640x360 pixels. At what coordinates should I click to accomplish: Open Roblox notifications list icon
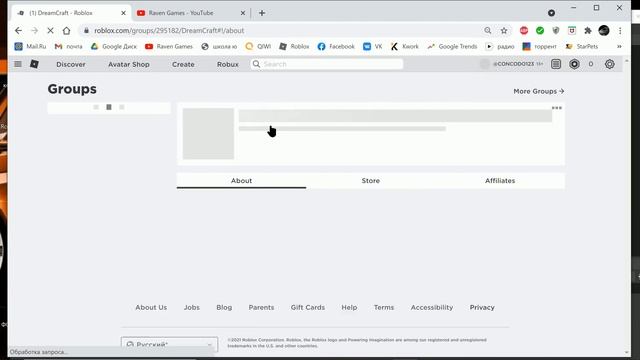556,64
